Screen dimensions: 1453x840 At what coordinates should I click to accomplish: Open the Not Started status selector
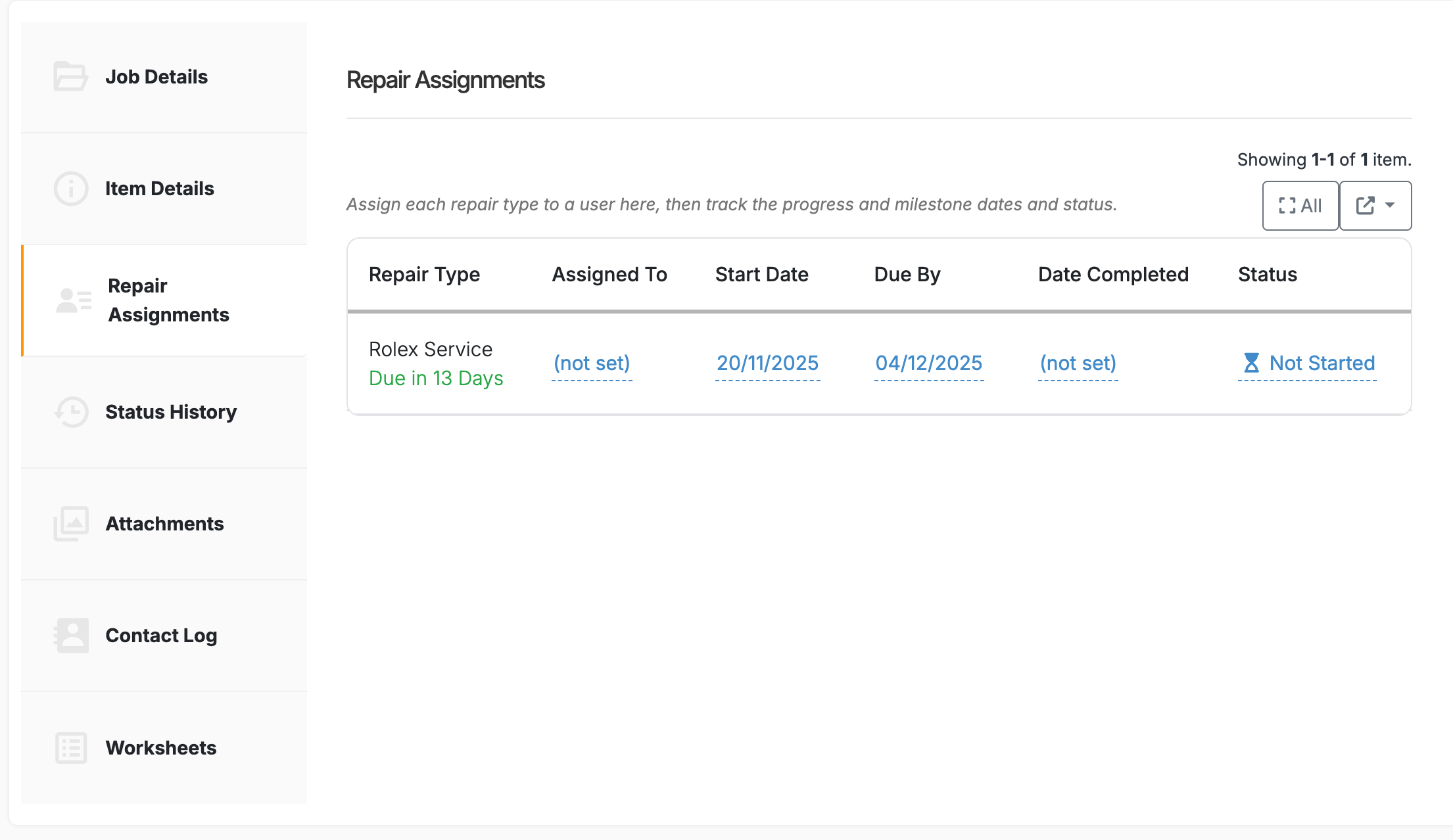click(1322, 363)
